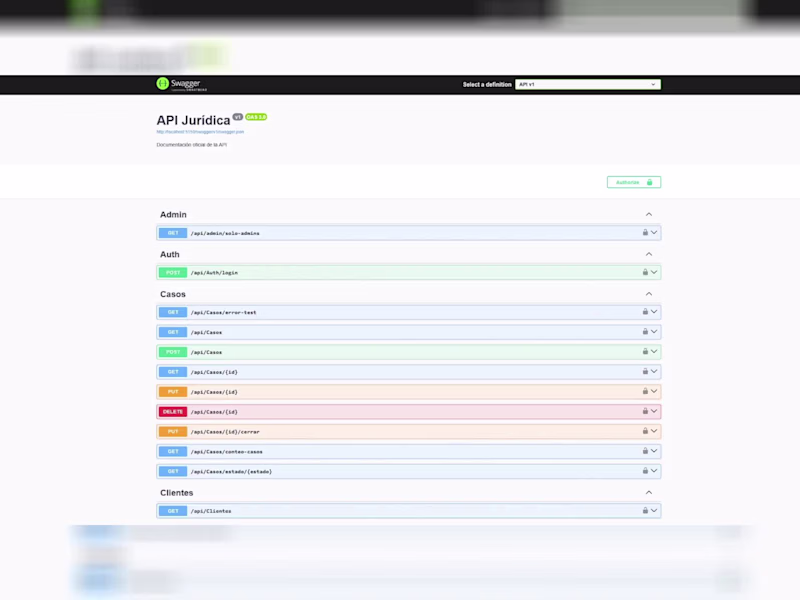Screen dimensions: 800x600
Task: Click the lock icon on /api/Auth/login
Action: coord(645,272)
